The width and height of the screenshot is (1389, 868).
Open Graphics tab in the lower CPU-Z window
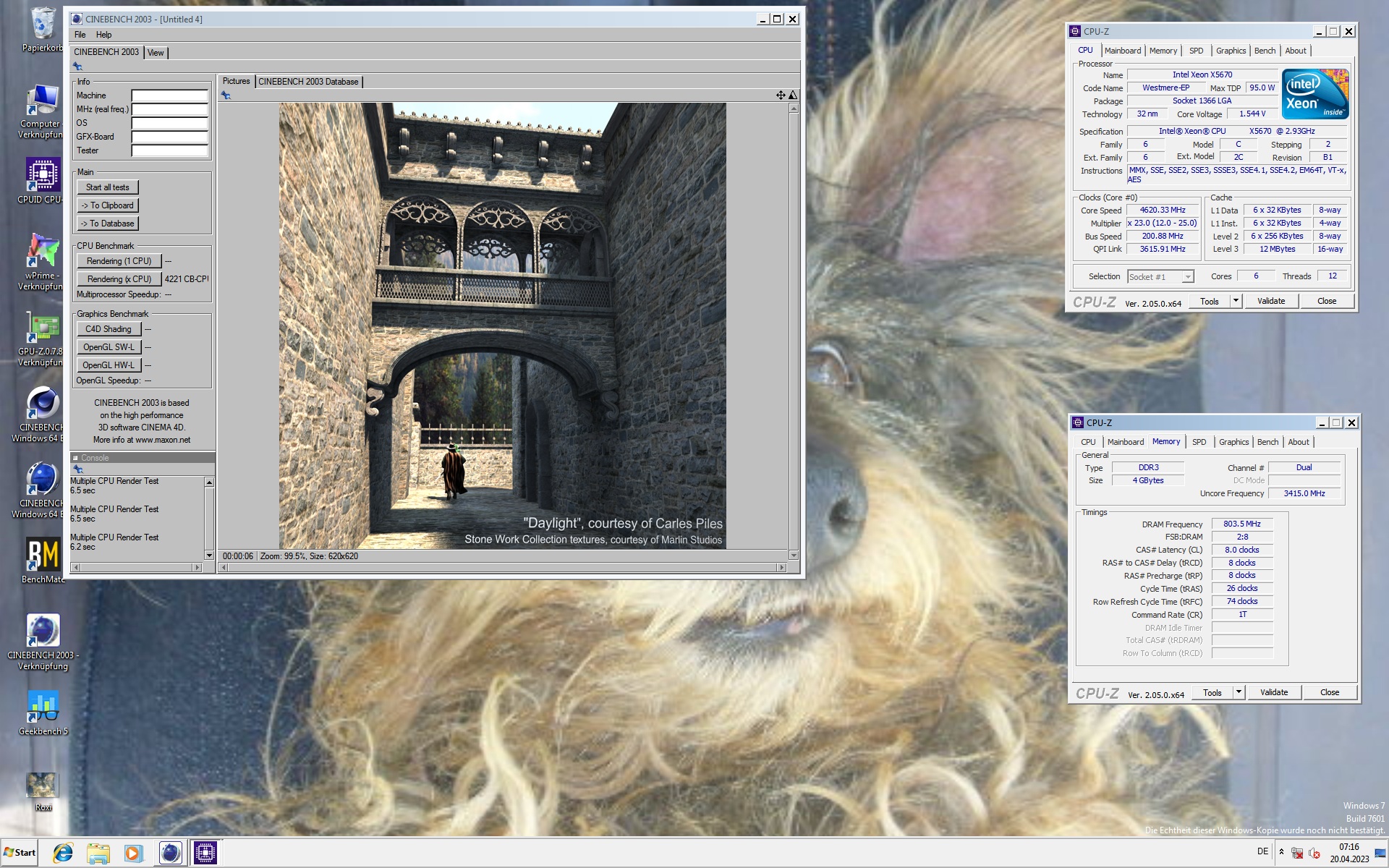pyautogui.click(x=1233, y=442)
